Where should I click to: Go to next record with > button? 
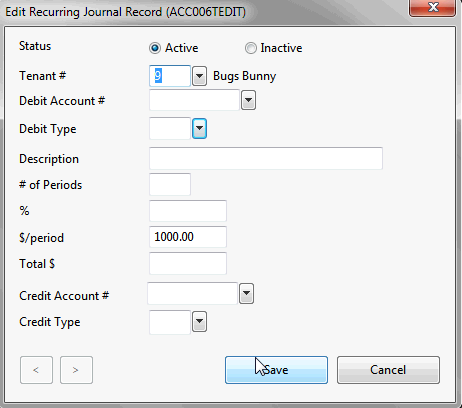(76, 370)
